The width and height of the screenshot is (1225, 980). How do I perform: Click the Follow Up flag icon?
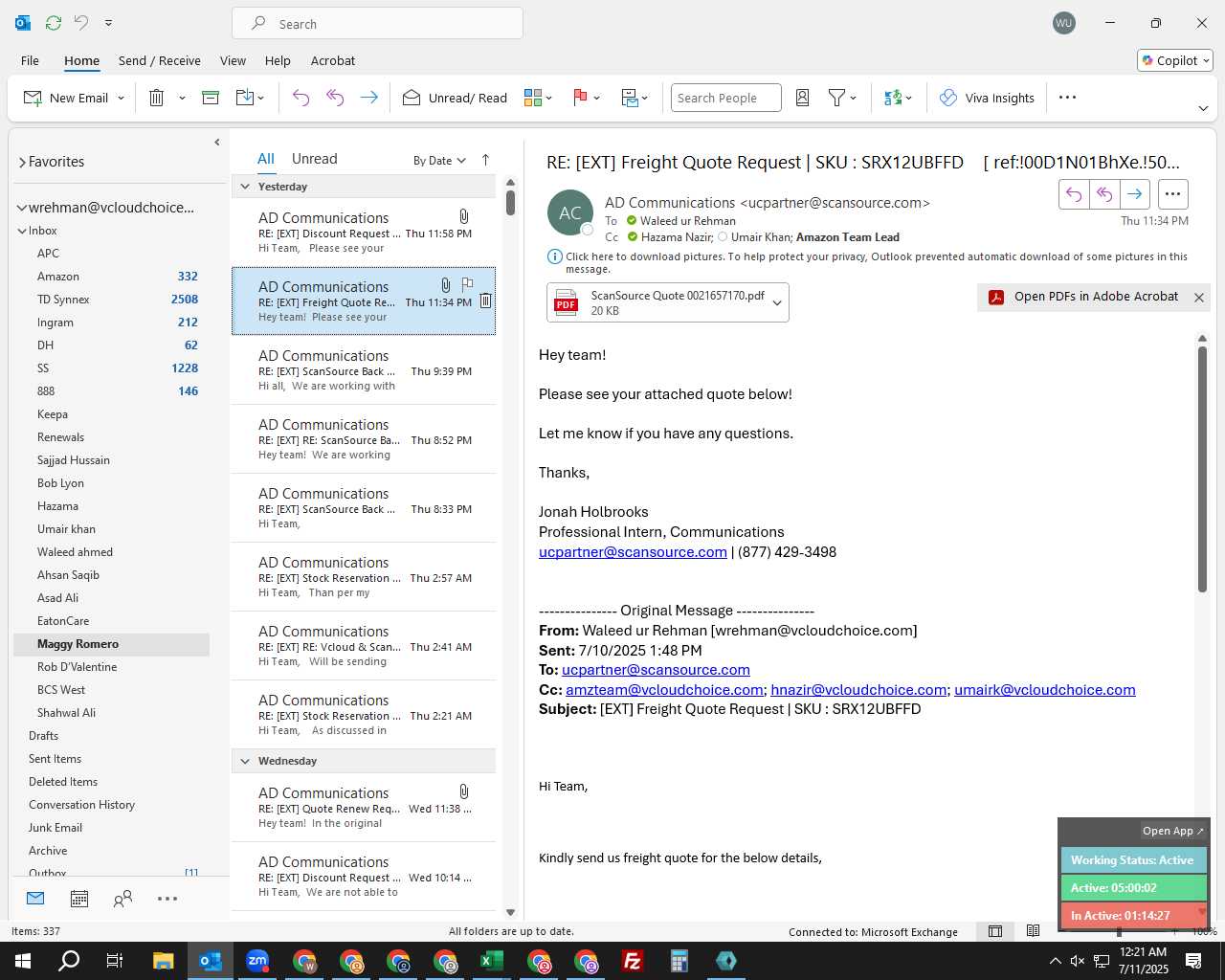click(580, 98)
